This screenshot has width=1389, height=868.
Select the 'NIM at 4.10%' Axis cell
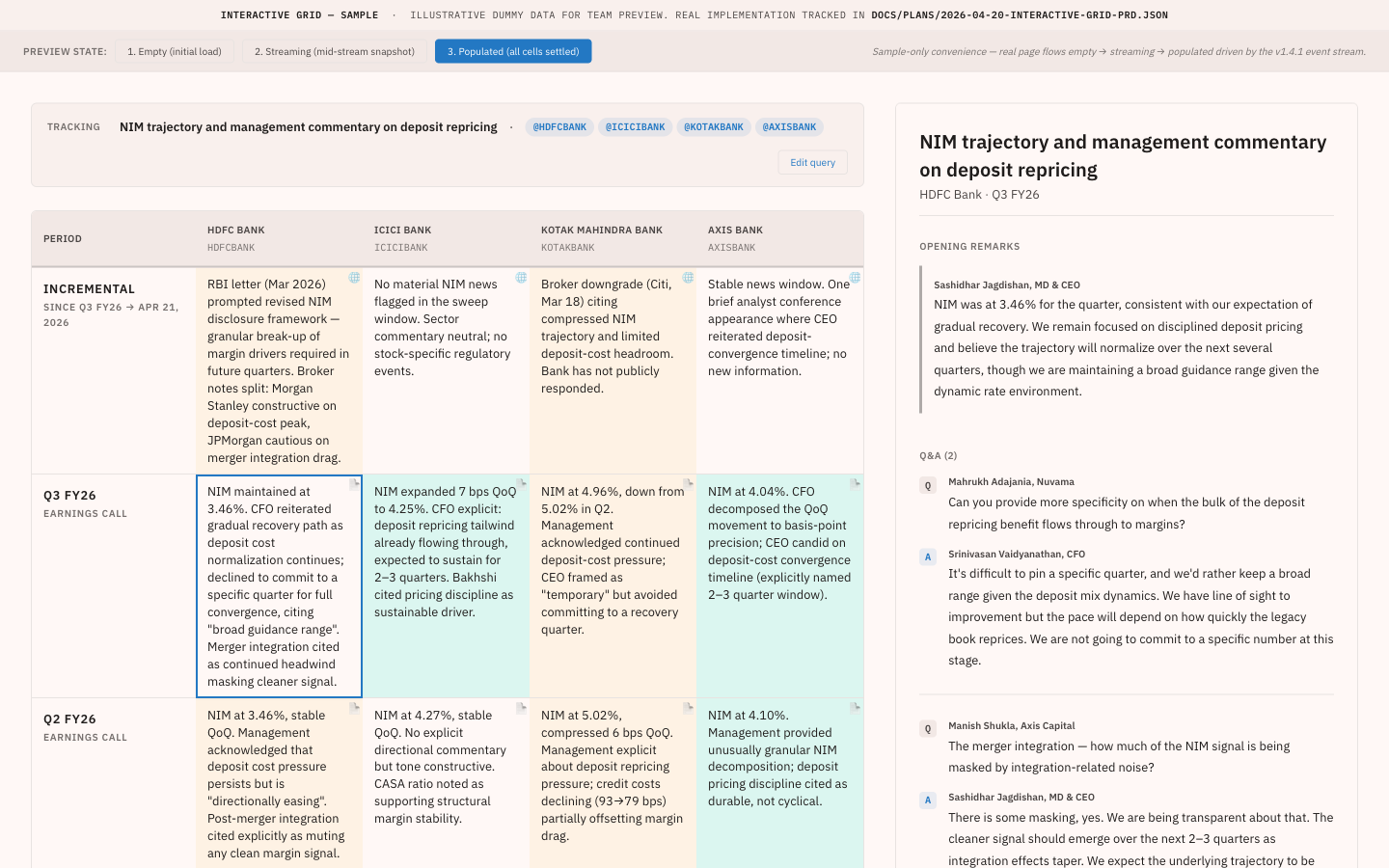(779, 782)
